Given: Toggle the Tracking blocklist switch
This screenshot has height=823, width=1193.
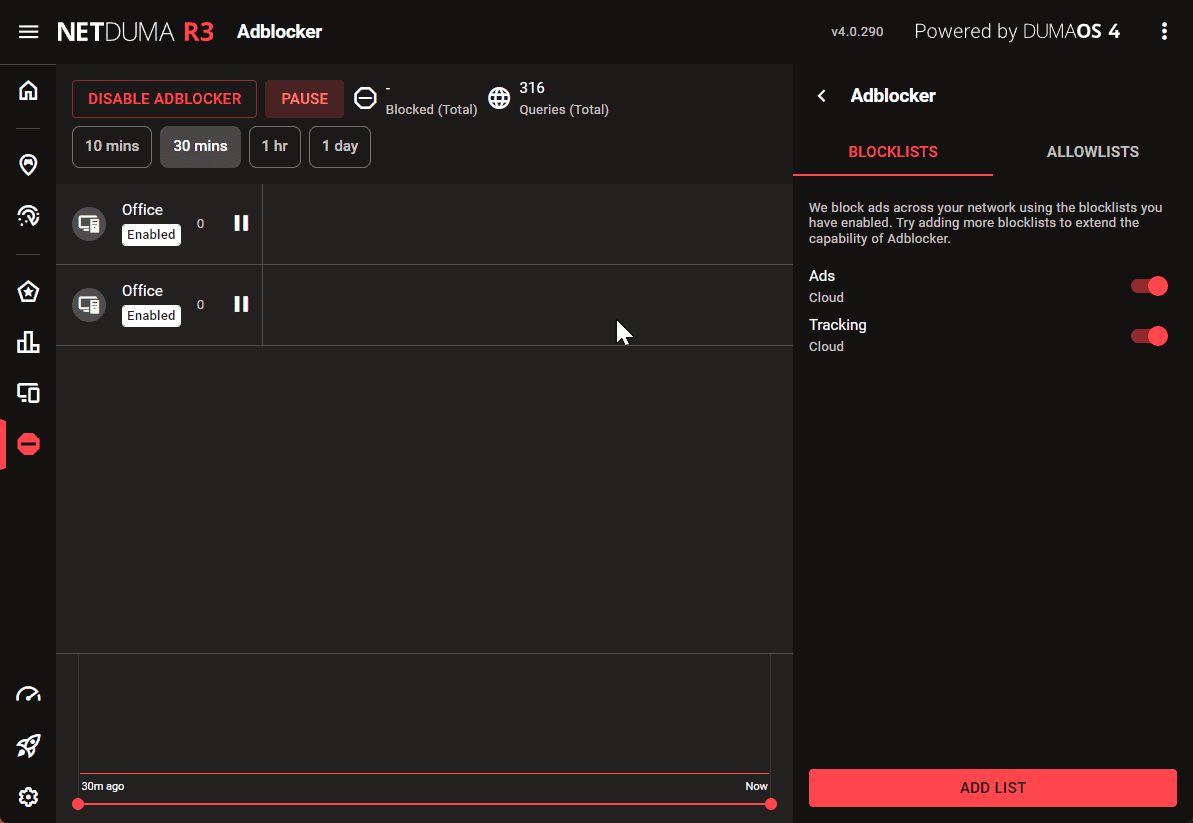Looking at the screenshot, I should point(1149,336).
